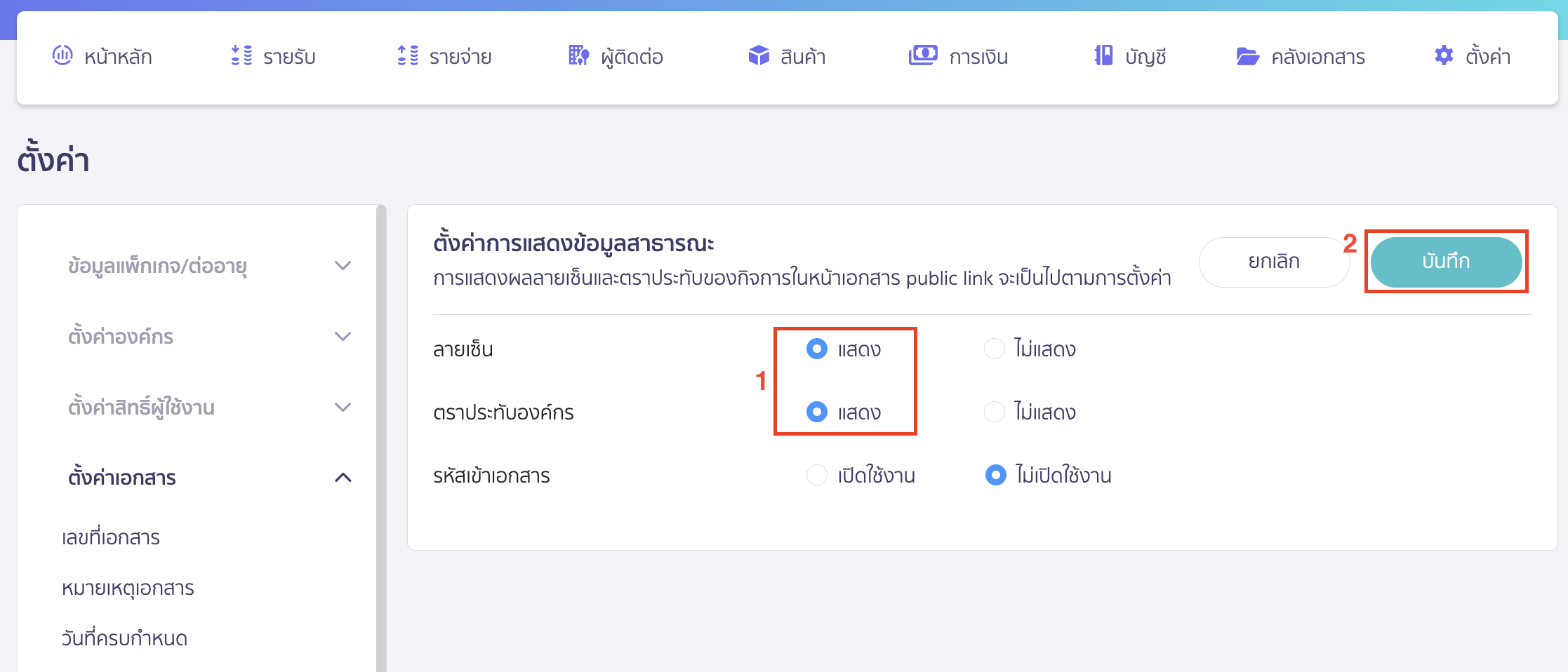Select ไม่แสดง for ตราประทับองค์กร
The width and height of the screenshot is (1568, 672).
point(995,412)
